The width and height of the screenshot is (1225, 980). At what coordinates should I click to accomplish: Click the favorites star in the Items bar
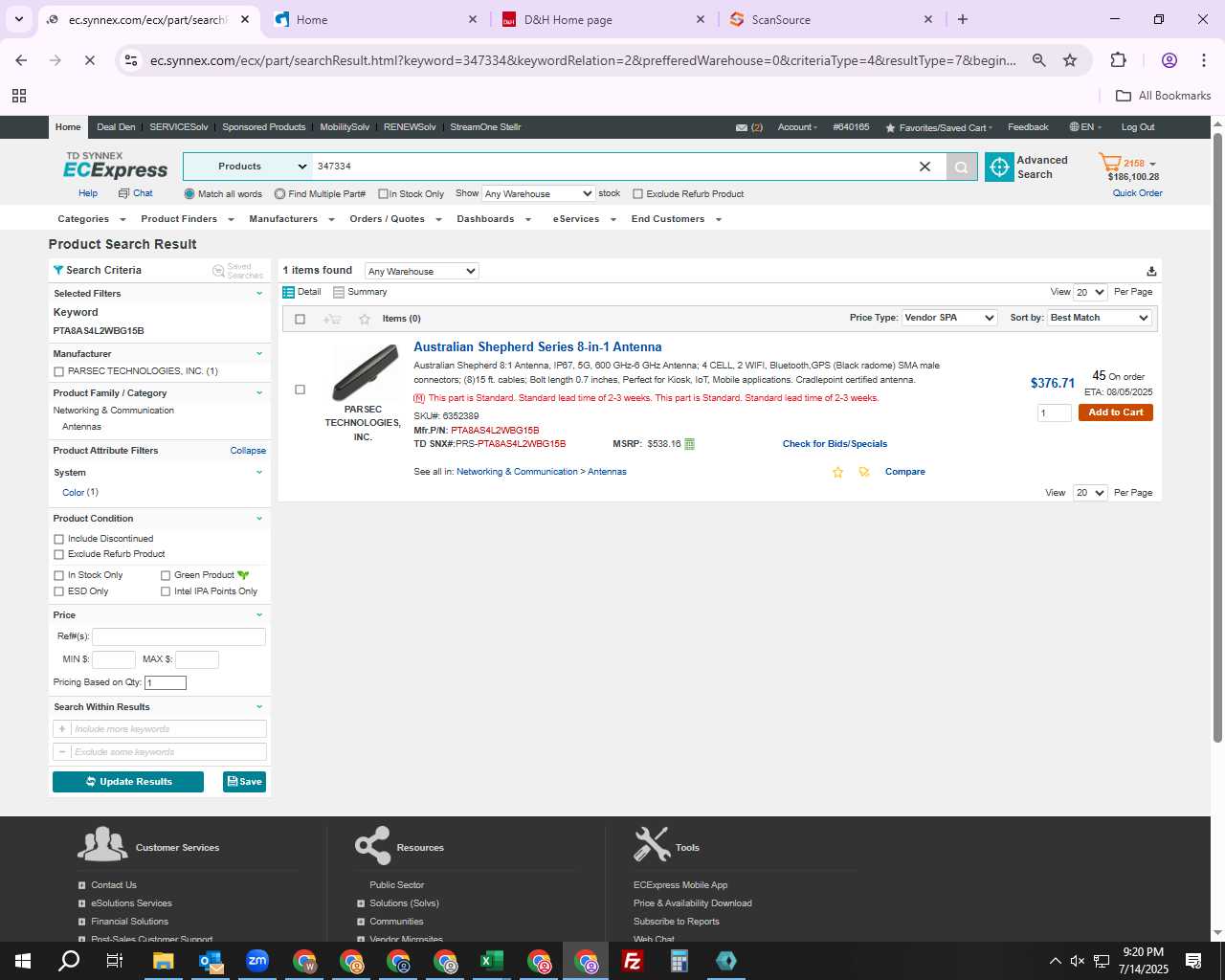click(364, 319)
